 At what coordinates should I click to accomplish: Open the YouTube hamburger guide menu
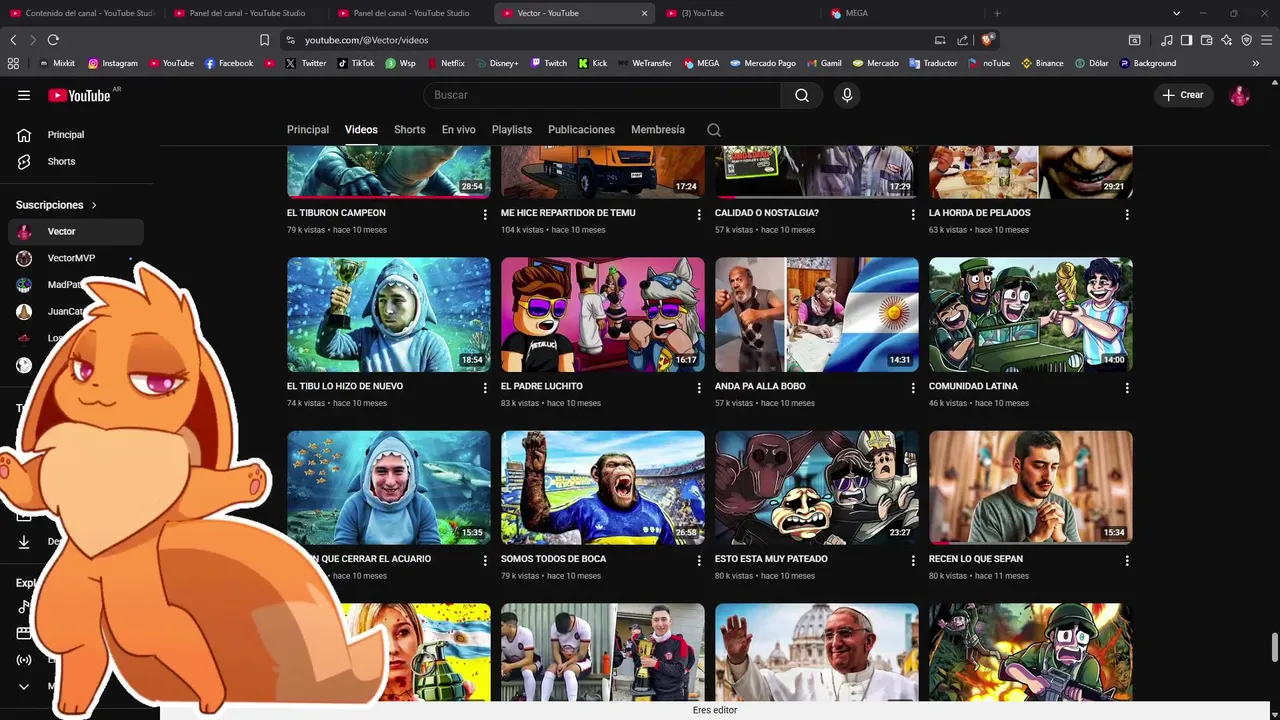pos(24,95)
